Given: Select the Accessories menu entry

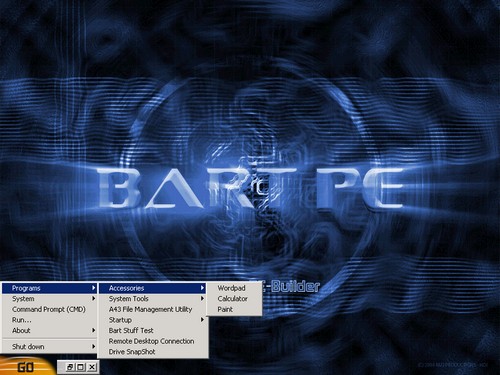Looking at the screenshot, I should coord(153,288).
